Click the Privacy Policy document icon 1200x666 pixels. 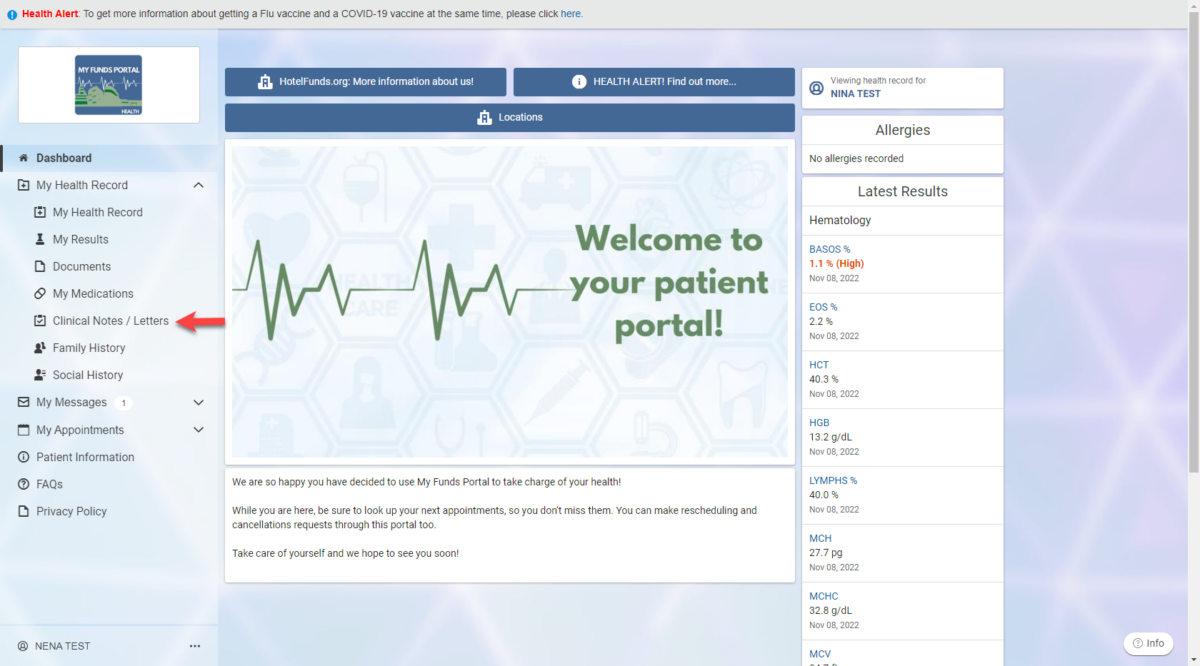point(24,511)
